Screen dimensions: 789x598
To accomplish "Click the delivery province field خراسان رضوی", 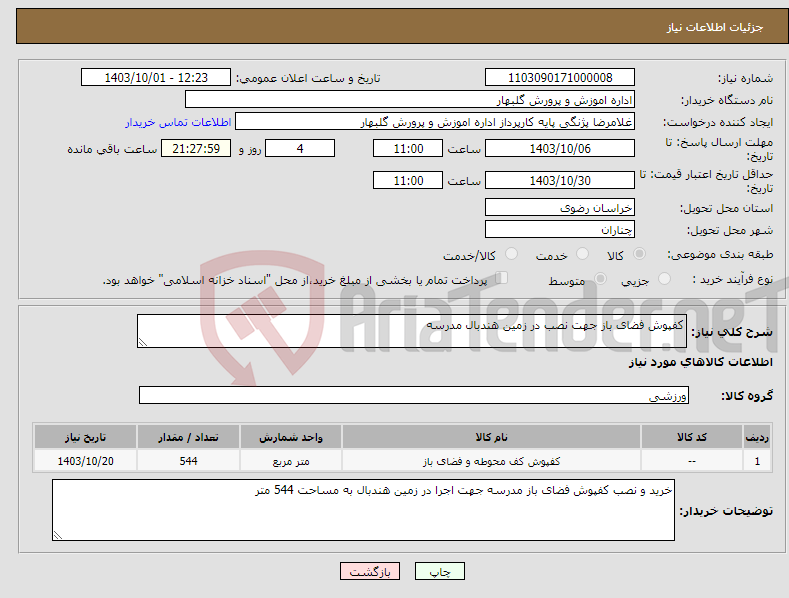I will 560,207.
